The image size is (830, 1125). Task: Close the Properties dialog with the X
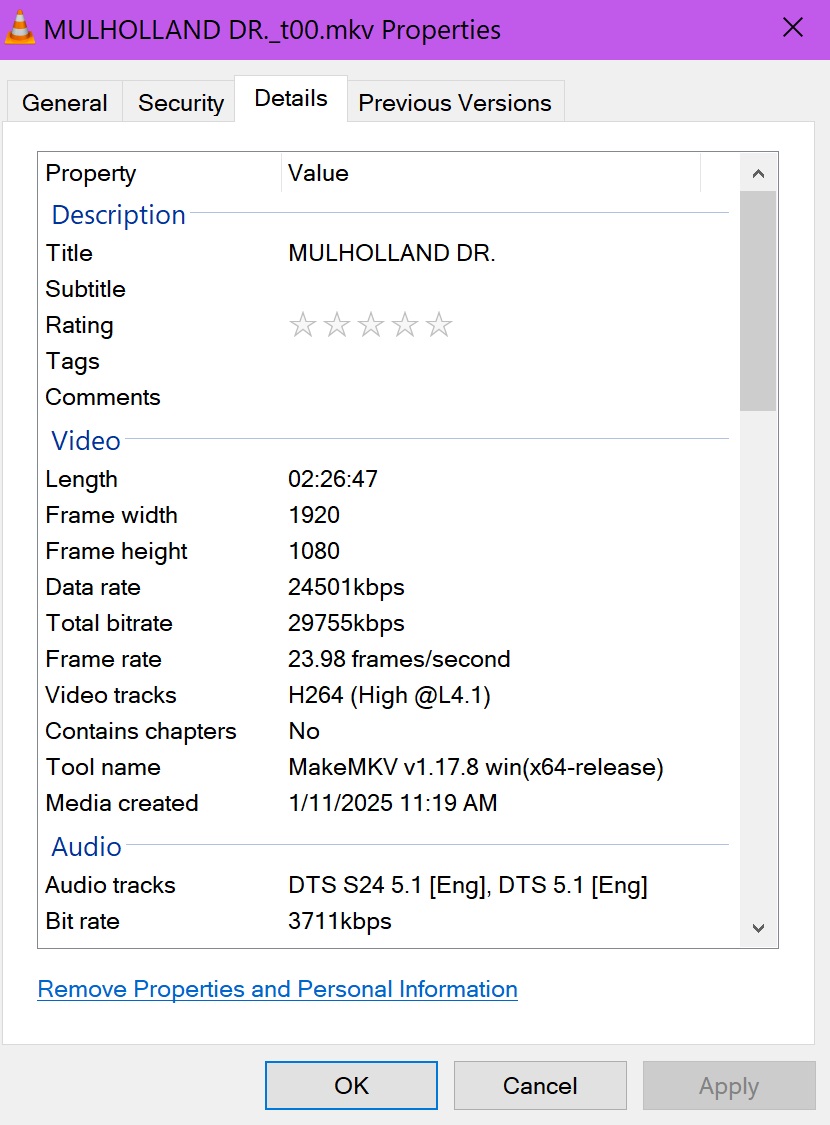(x=793, y=28)
